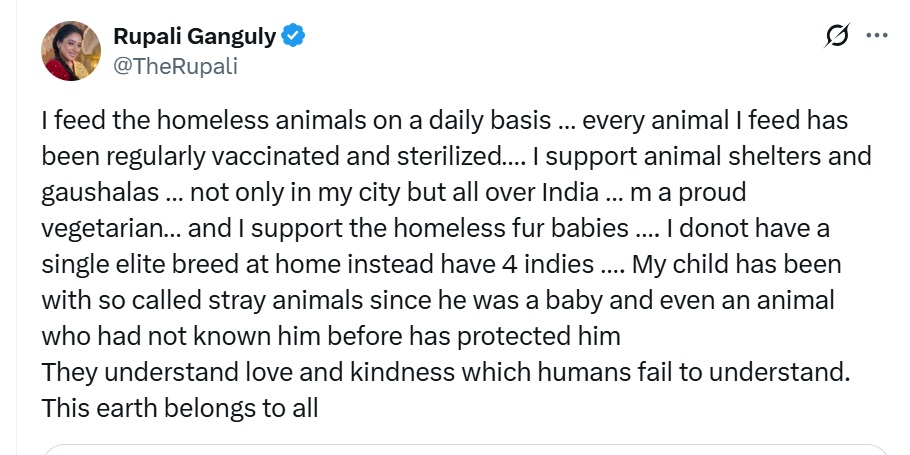Image resolution: width=910 pixels, height=455 pixels.
Task: Open the three-dot More options menu
Action: 876,35
